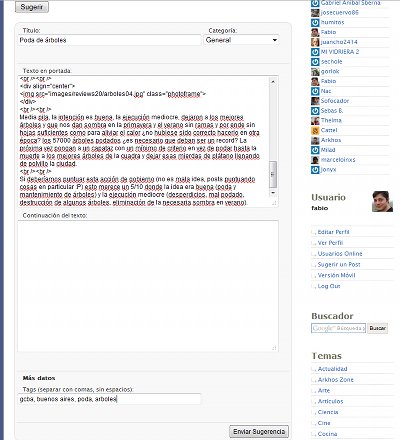Click the Log Out link
Viewport: 400px width, 440px height.
[x=329, y=286]
